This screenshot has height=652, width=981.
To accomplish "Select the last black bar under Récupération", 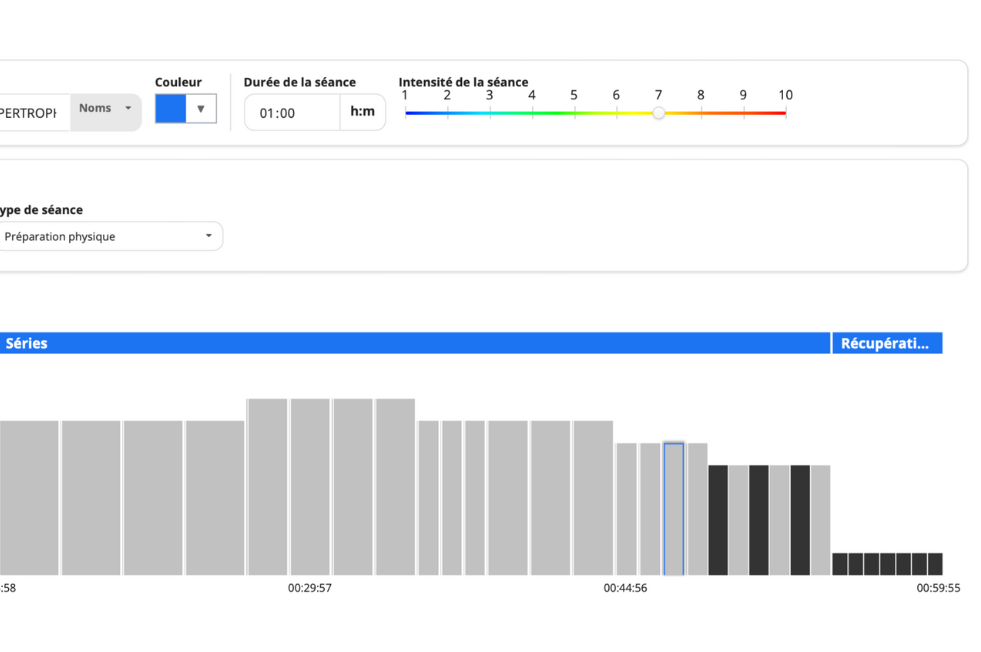I will tap(935, 564).
